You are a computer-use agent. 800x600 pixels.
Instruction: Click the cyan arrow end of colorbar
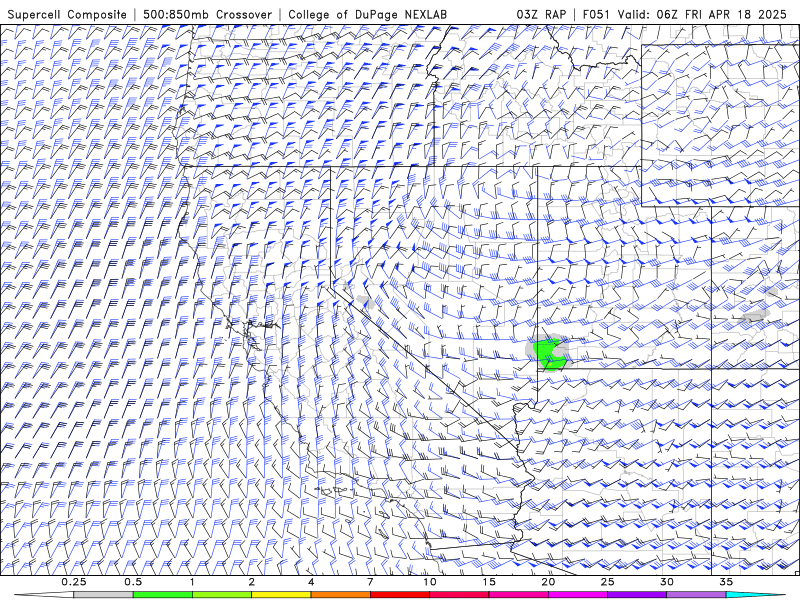pyautogui.click(x=756, y=595)
